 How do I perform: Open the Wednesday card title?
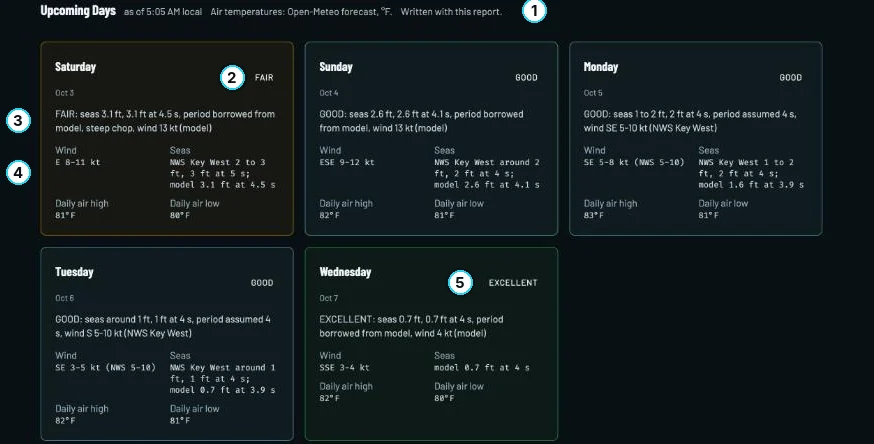point(345,272)
